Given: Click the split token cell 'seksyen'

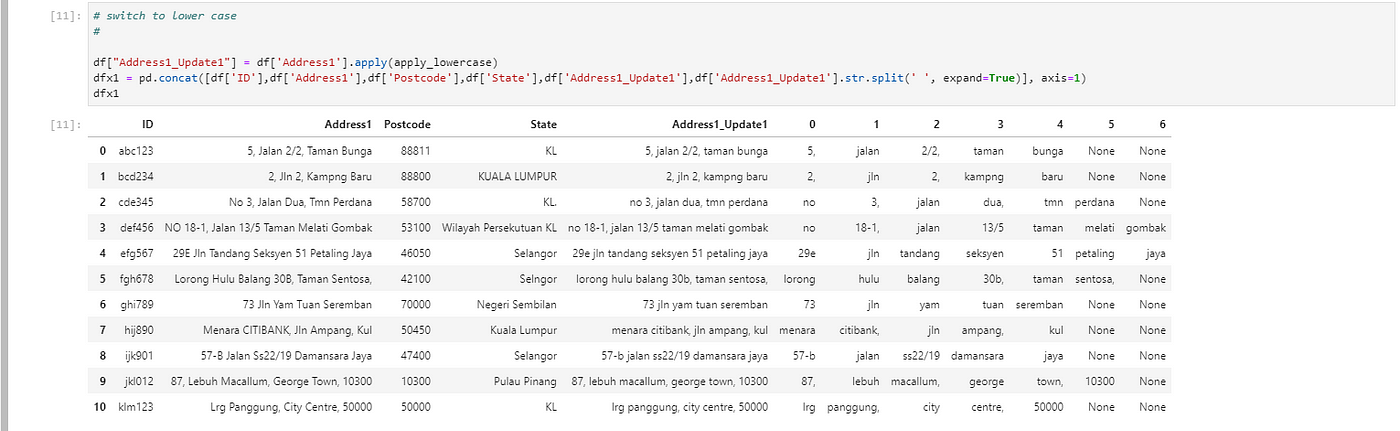Looking at the screenshot, I should (984, 254).
